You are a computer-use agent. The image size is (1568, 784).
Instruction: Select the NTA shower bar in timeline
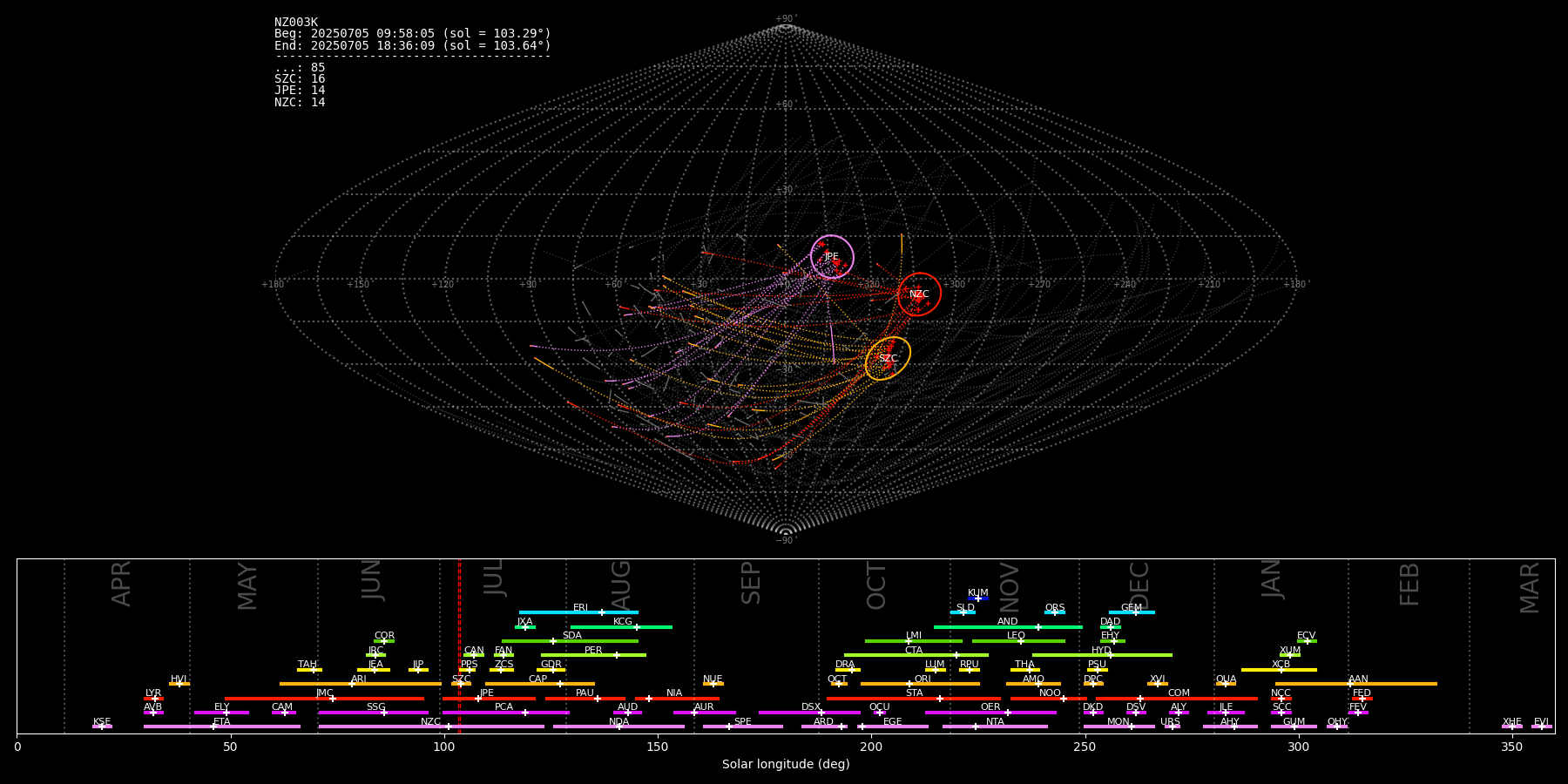(995, 727)
